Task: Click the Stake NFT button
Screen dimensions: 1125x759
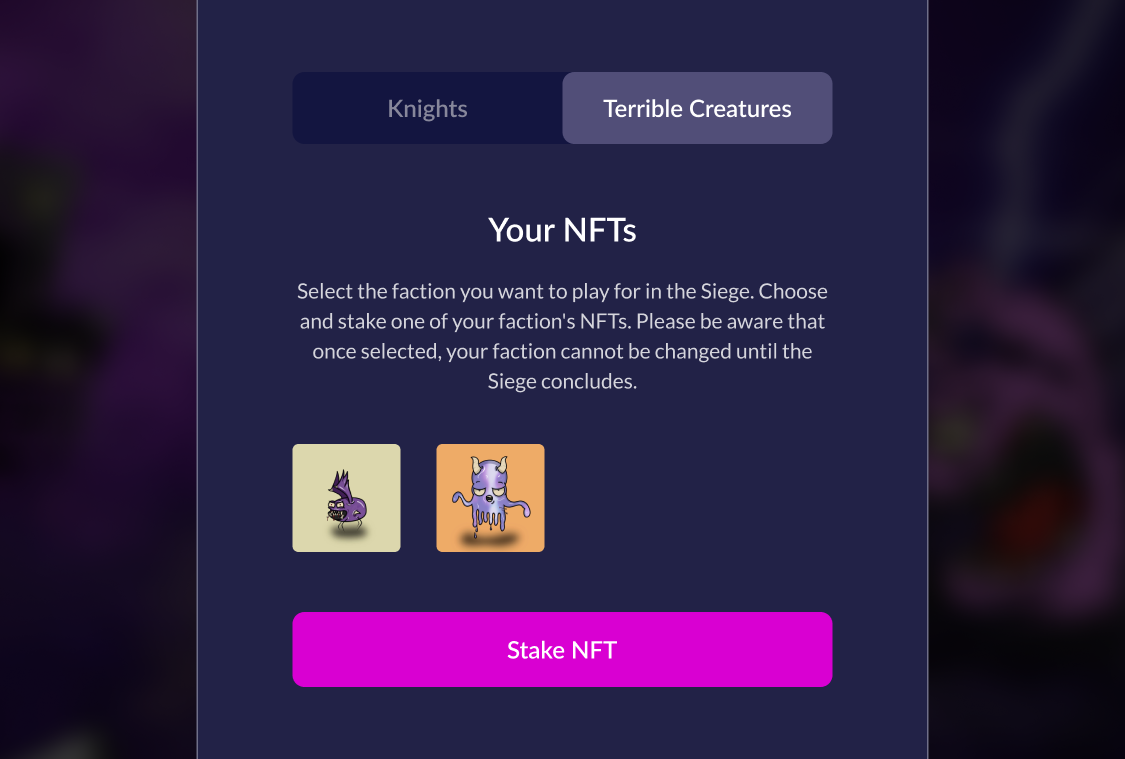Action: click(x=562, y=650)
